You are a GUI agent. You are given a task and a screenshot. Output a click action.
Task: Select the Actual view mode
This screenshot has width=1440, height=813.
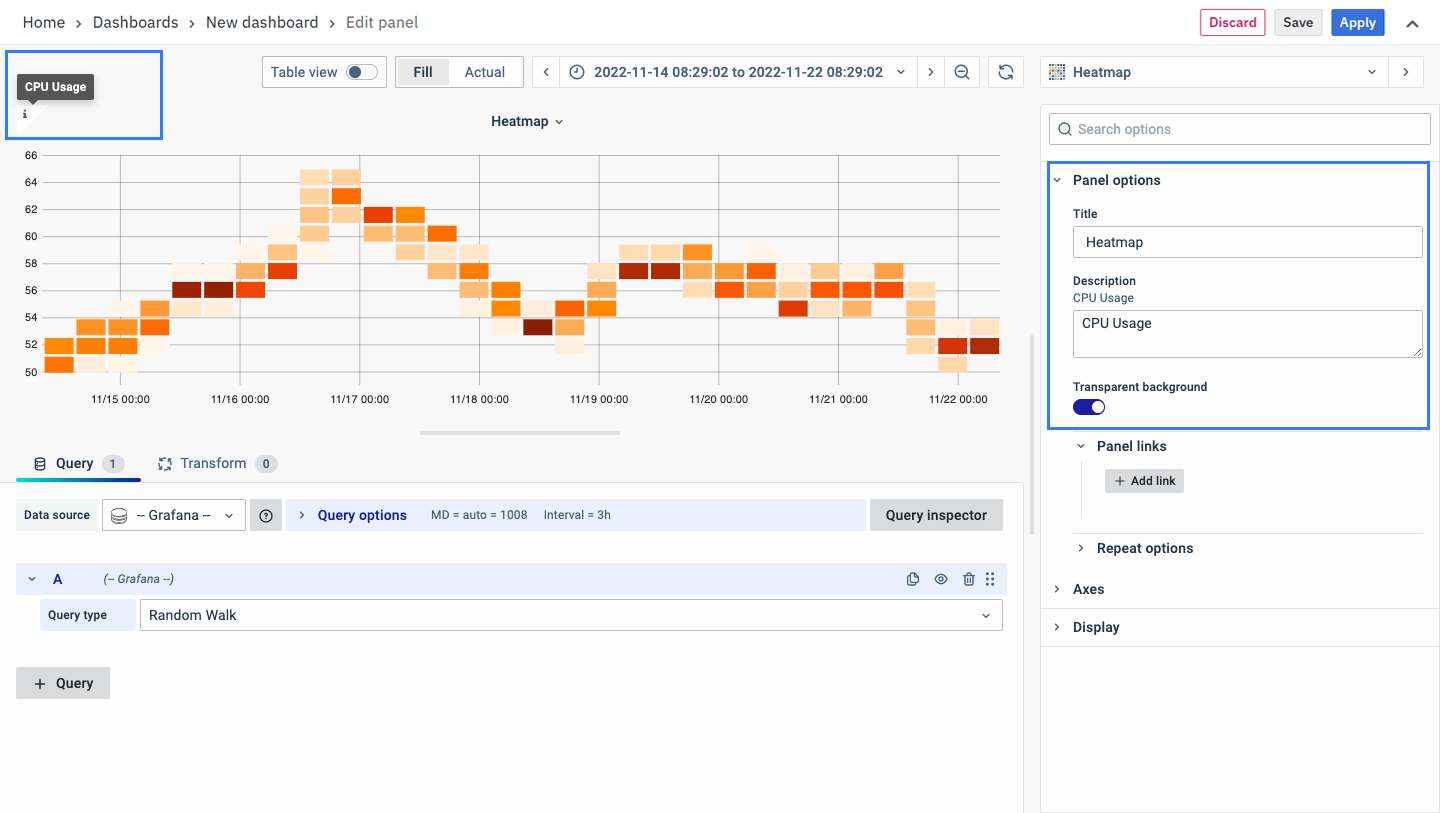click(x=485, y=72)
